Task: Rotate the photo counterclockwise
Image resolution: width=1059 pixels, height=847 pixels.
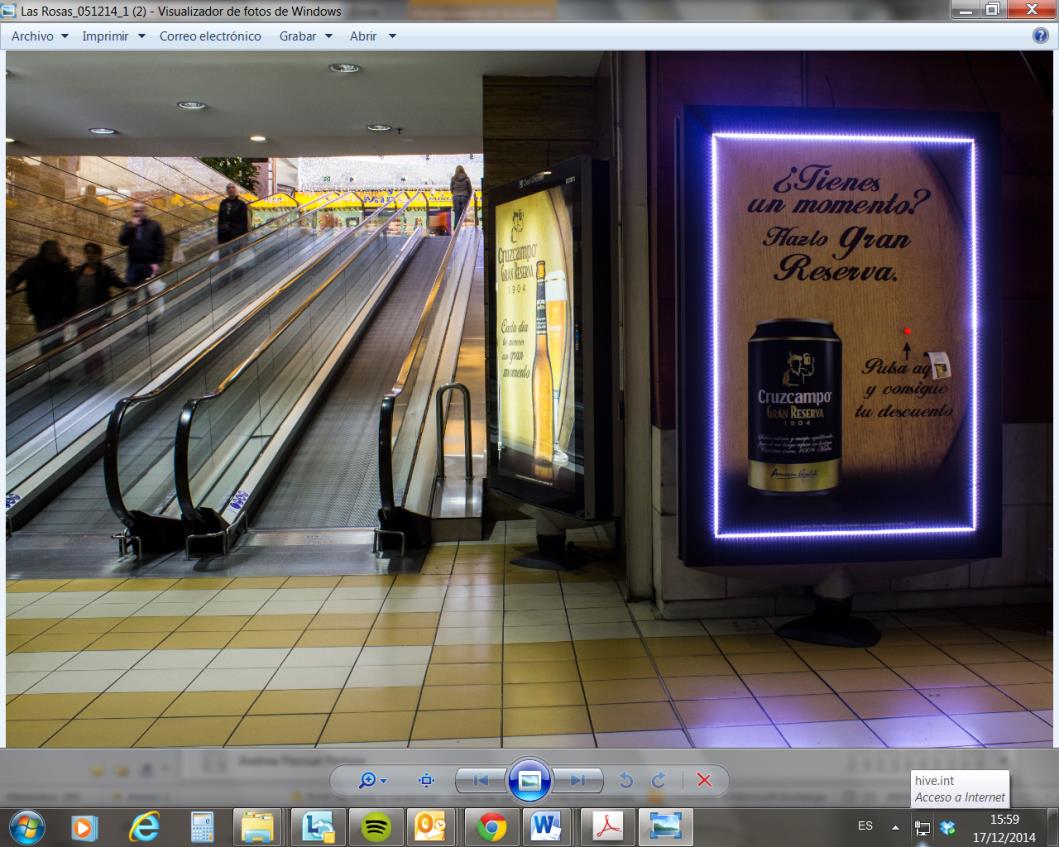Action: 626,781
